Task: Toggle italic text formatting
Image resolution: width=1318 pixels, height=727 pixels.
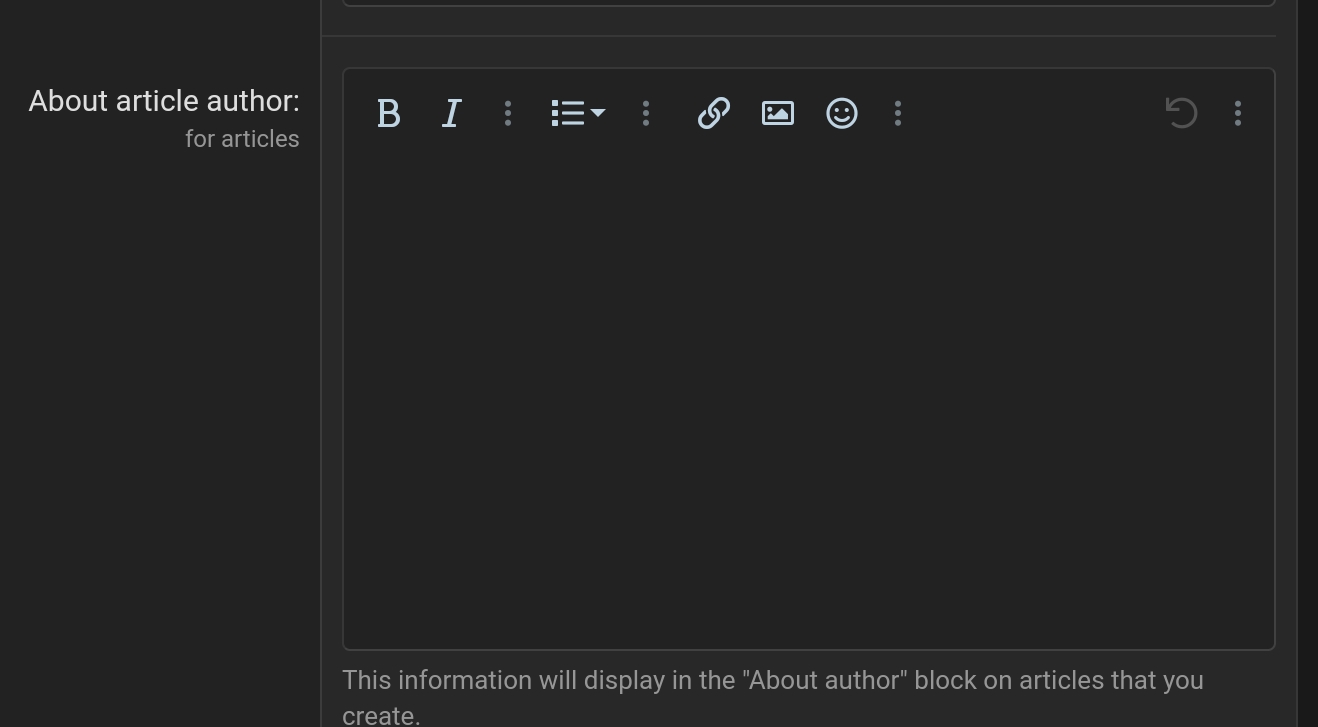Action: coord(452,113)
